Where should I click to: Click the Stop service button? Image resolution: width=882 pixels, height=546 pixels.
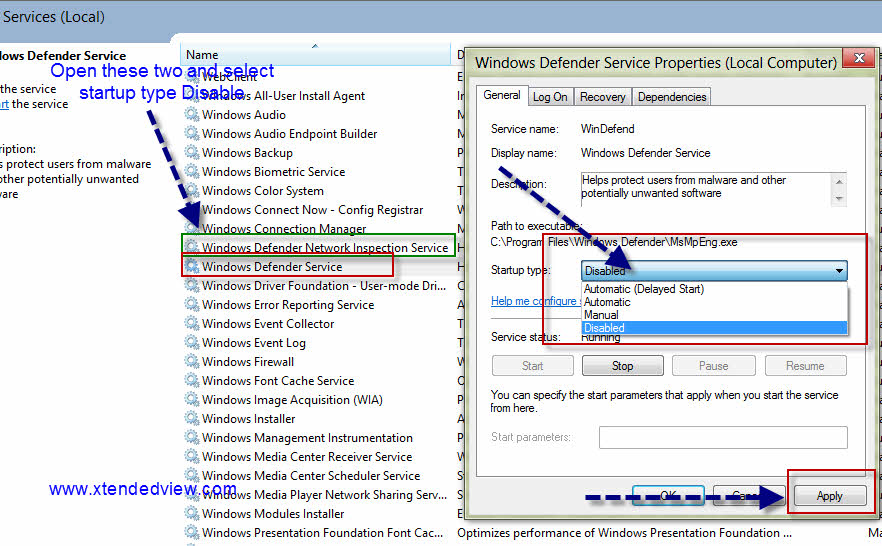tap(623, 366)
